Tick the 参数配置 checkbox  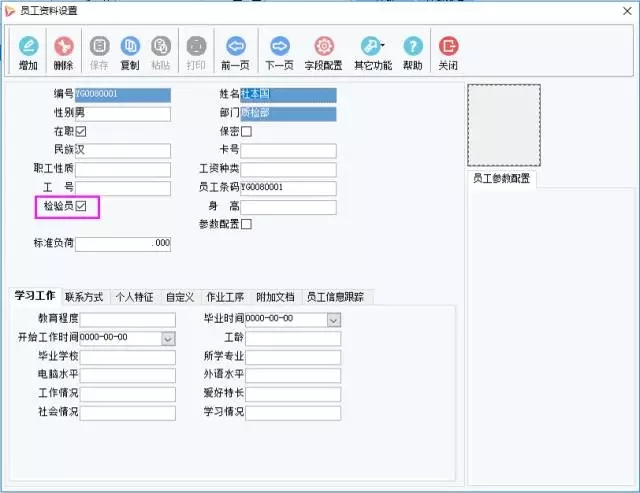point(246,224)
